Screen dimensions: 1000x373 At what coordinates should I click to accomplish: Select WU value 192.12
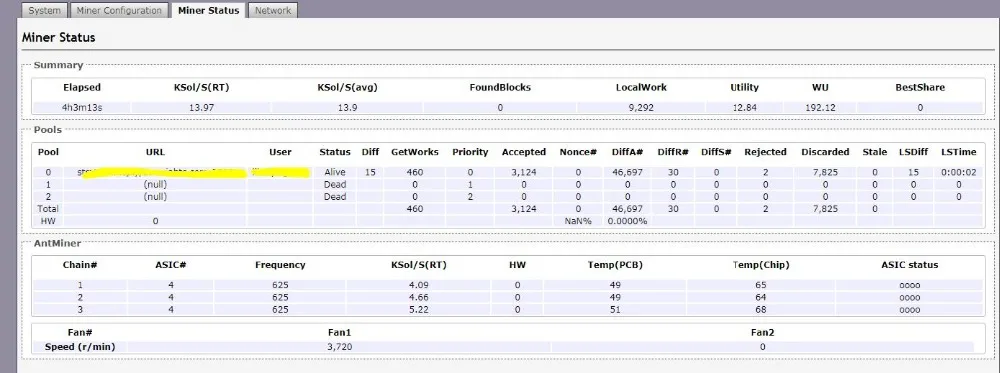click(x=820, y=108)
